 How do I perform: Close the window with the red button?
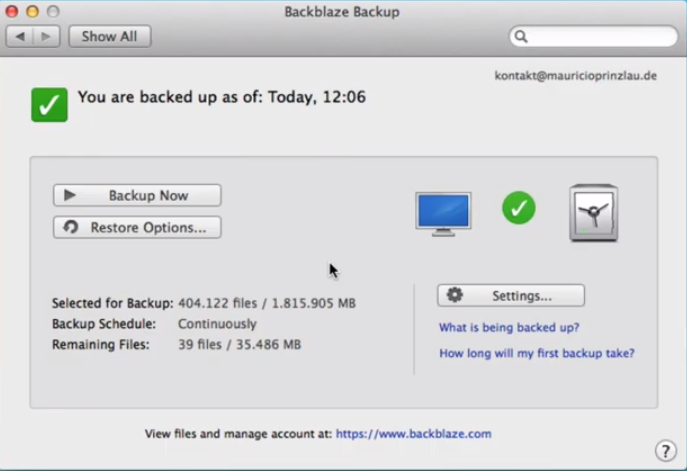click(12, 11)
